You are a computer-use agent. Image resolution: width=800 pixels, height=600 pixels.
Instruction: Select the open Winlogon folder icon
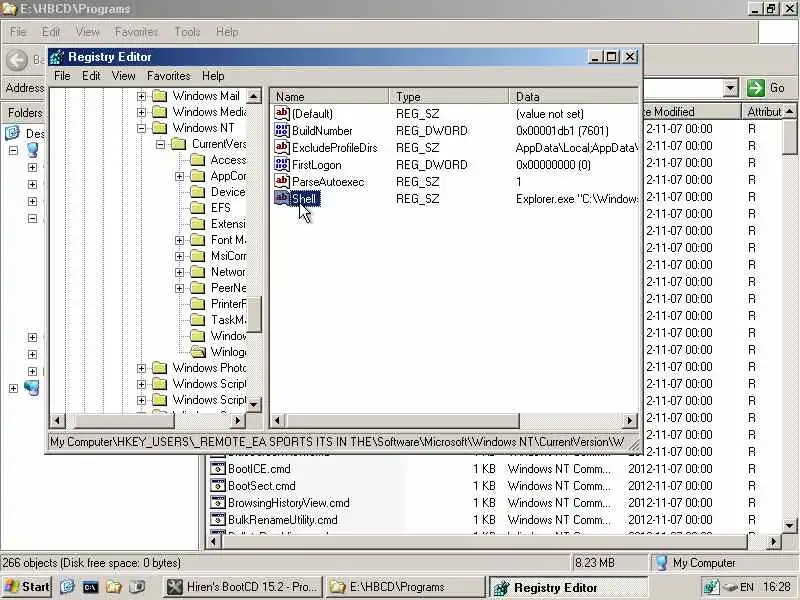[x=197, y=352]
